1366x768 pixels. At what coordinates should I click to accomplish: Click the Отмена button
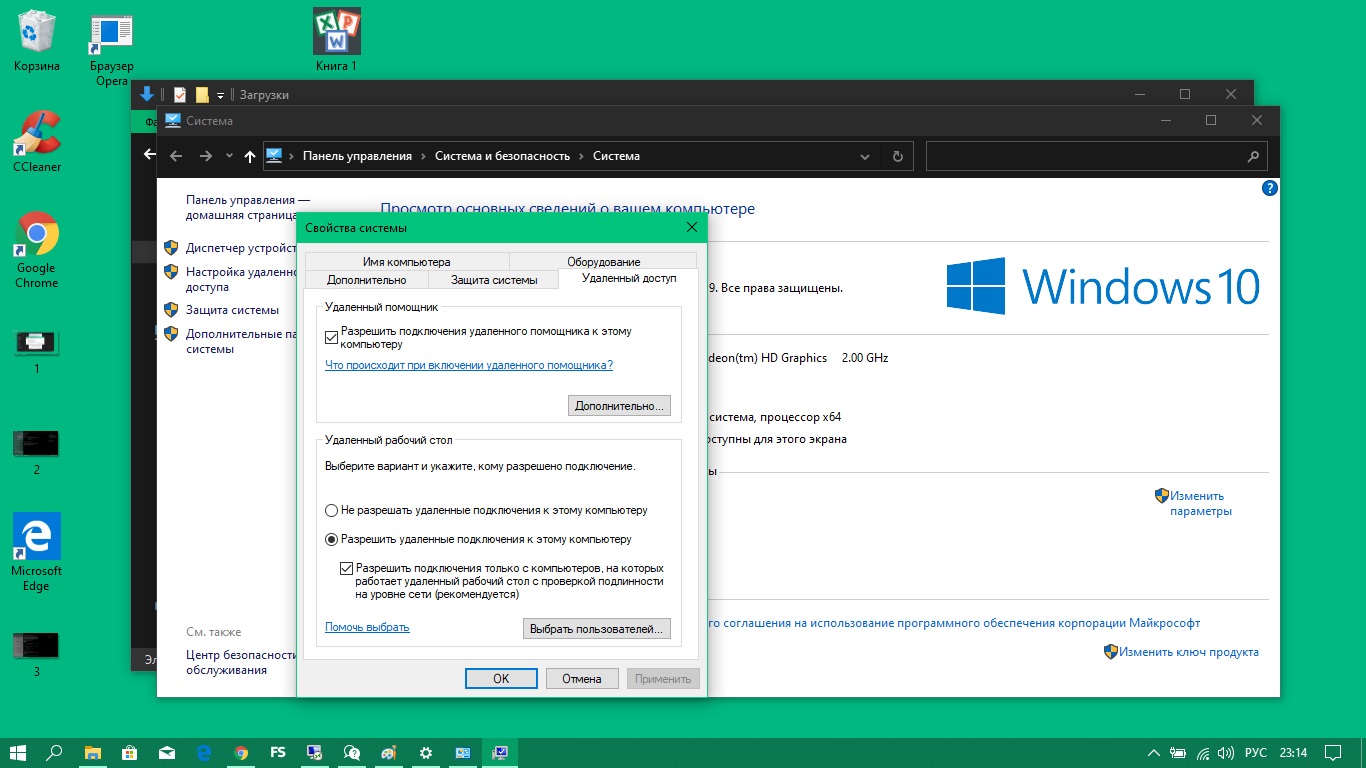(582, 678)
